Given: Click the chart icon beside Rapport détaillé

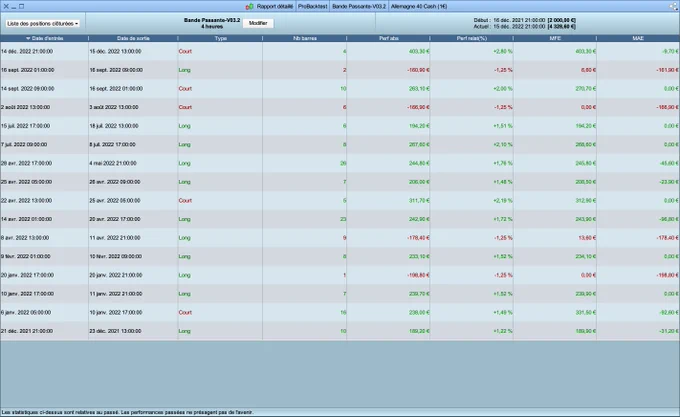Looking at the screenshot, I should coord(249,7).
